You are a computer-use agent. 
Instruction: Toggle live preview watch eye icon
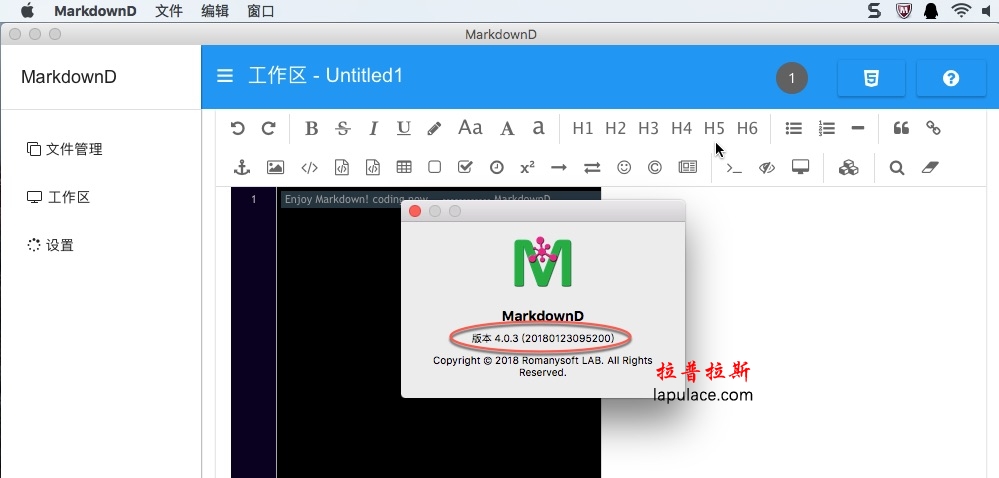tap(767, 168)
